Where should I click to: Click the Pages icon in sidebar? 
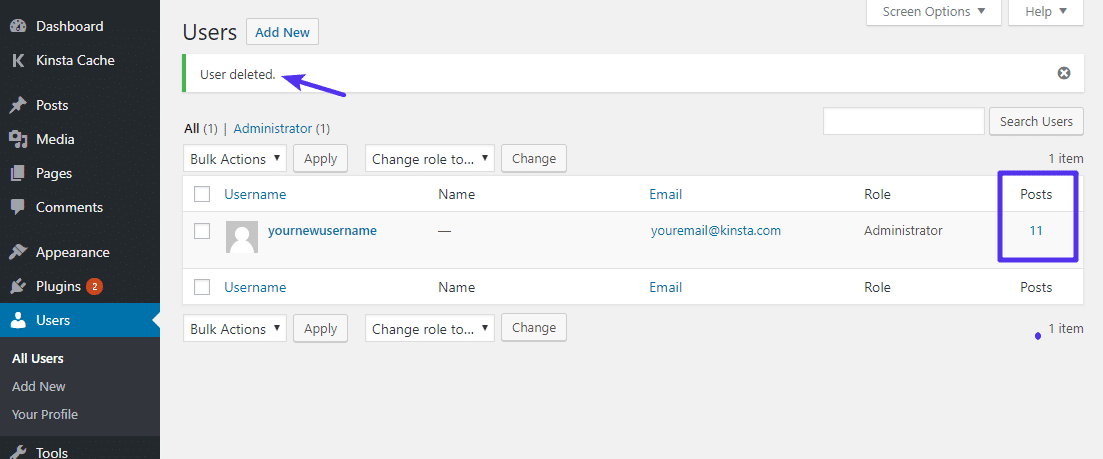coord(18,173)
